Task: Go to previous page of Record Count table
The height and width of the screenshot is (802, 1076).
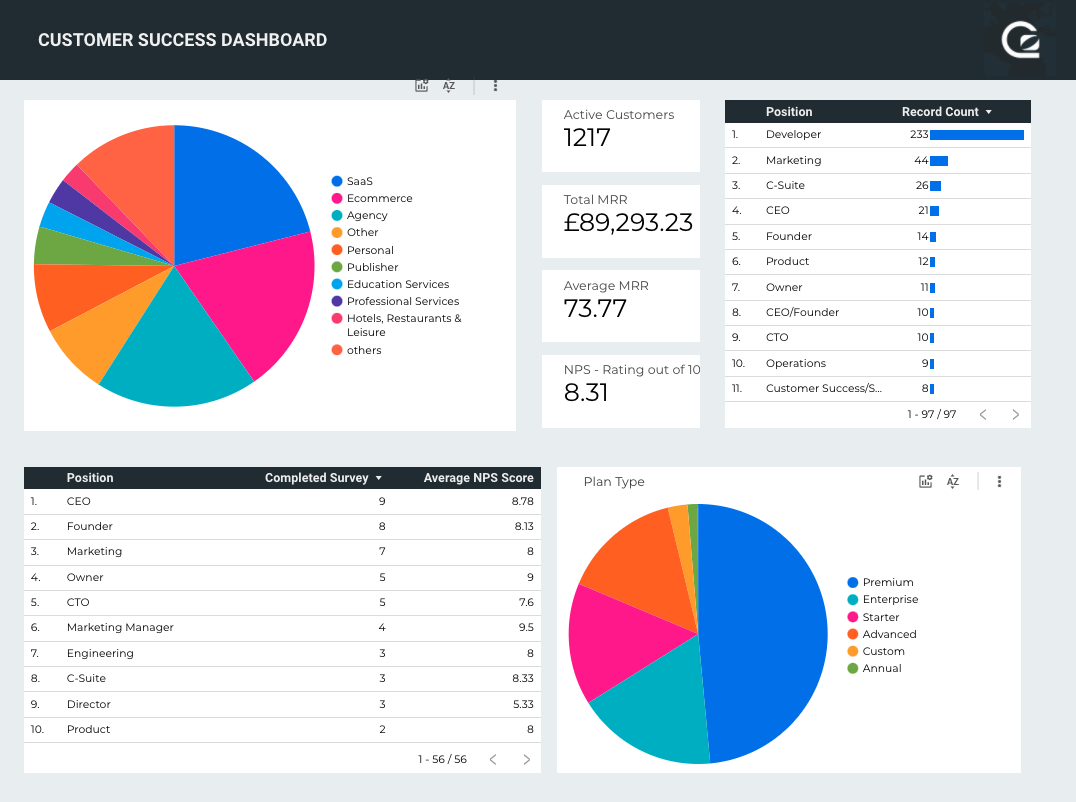Action: 983,414
